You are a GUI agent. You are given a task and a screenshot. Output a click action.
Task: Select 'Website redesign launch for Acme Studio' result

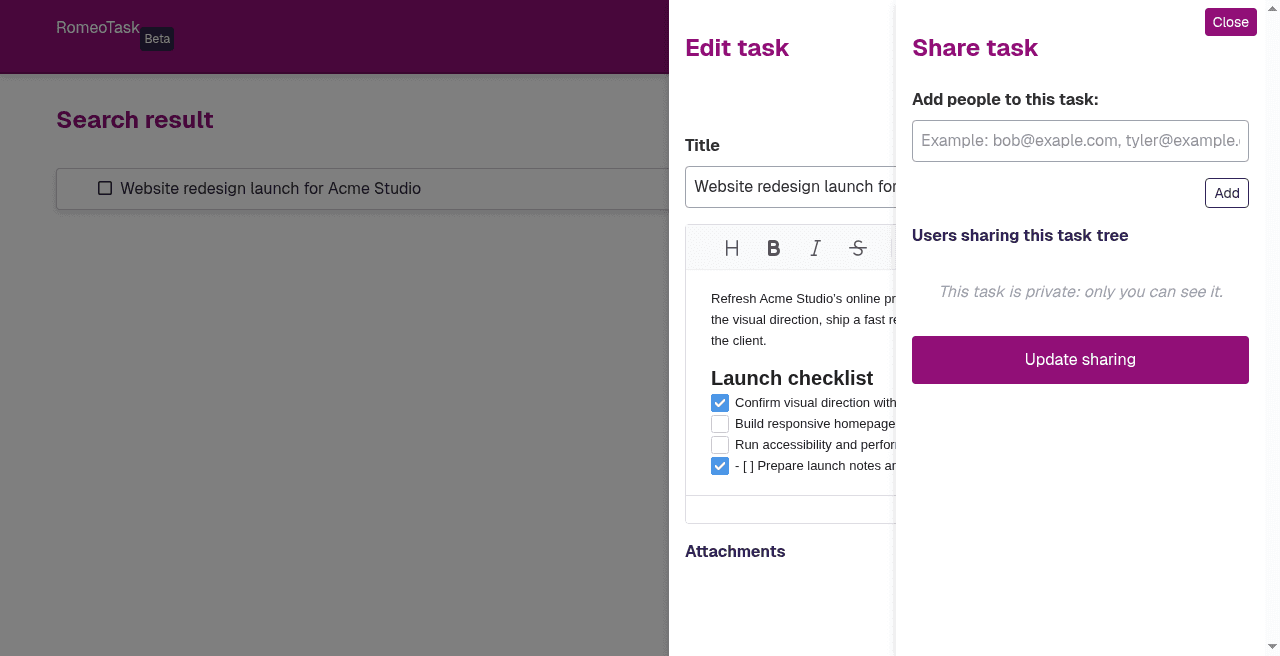click(x=271, y=188)
